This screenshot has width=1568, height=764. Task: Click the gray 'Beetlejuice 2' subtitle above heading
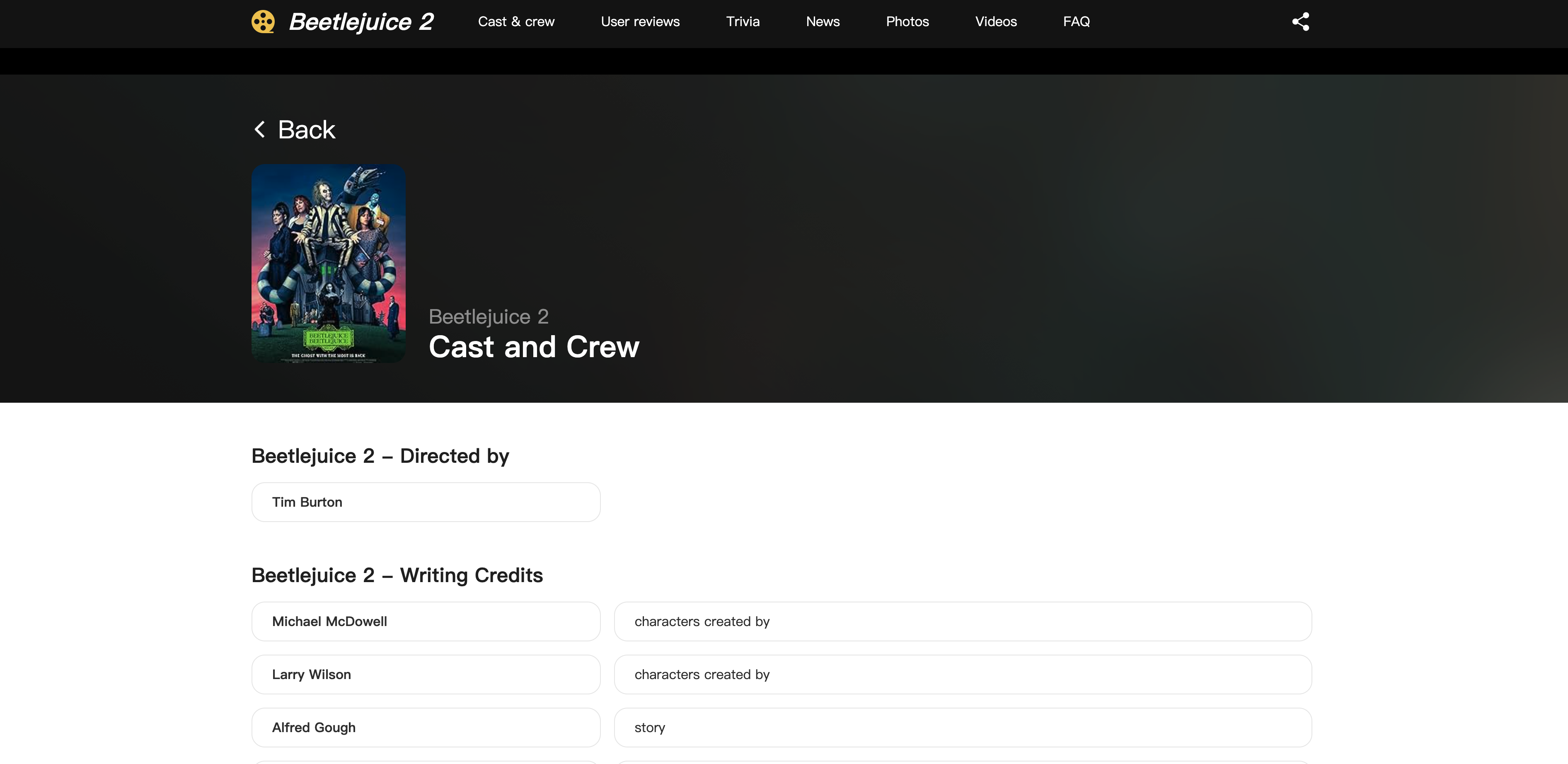(489, 317)
